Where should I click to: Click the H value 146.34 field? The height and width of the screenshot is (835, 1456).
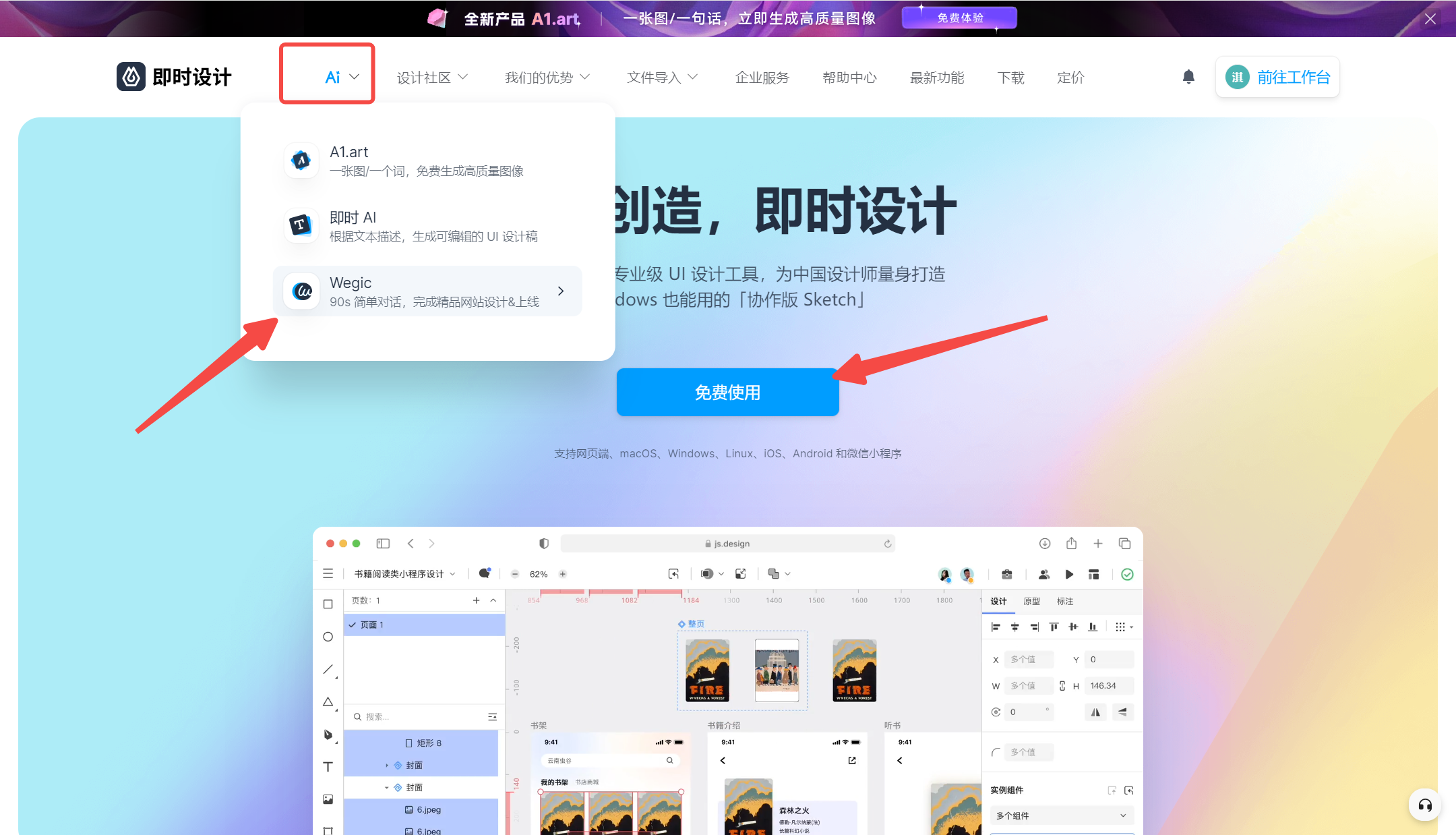coord(1109,686)
